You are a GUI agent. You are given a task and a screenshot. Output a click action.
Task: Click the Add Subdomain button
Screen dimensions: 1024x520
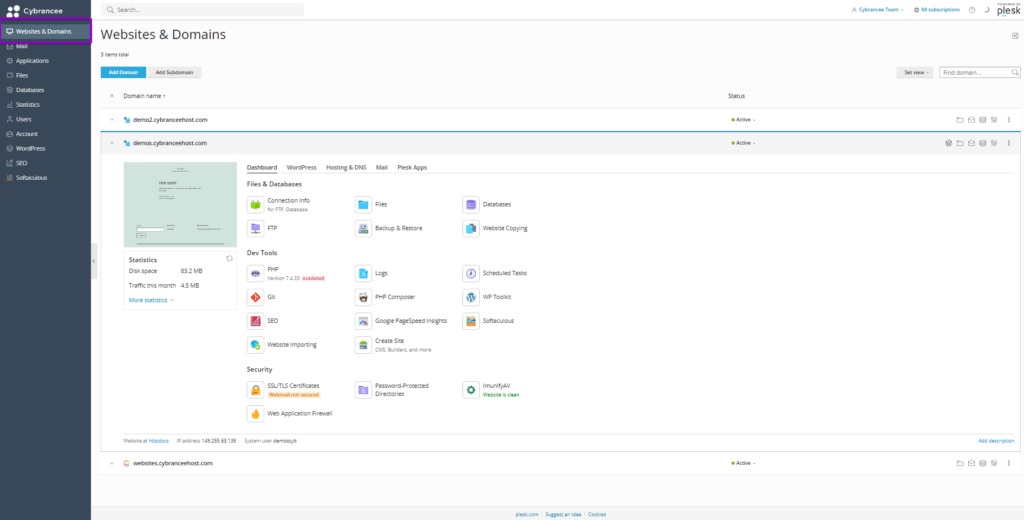click(174, 73)
